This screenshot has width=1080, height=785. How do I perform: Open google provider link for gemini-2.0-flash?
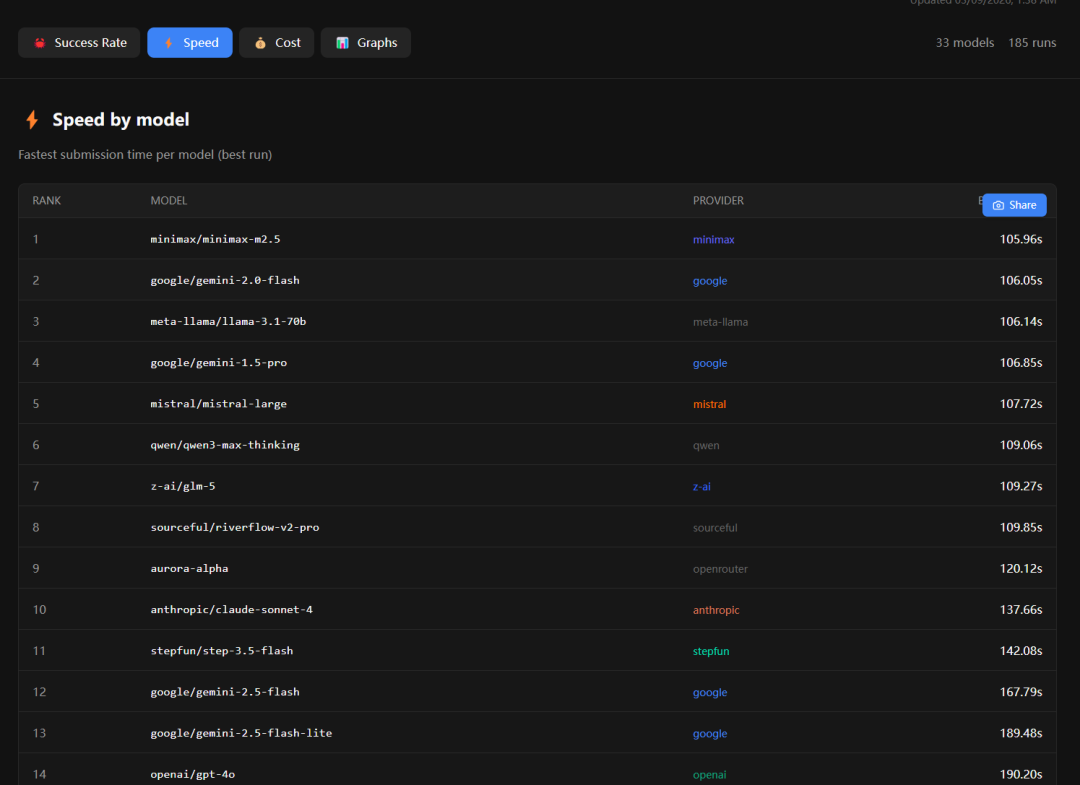coord(710,281)
